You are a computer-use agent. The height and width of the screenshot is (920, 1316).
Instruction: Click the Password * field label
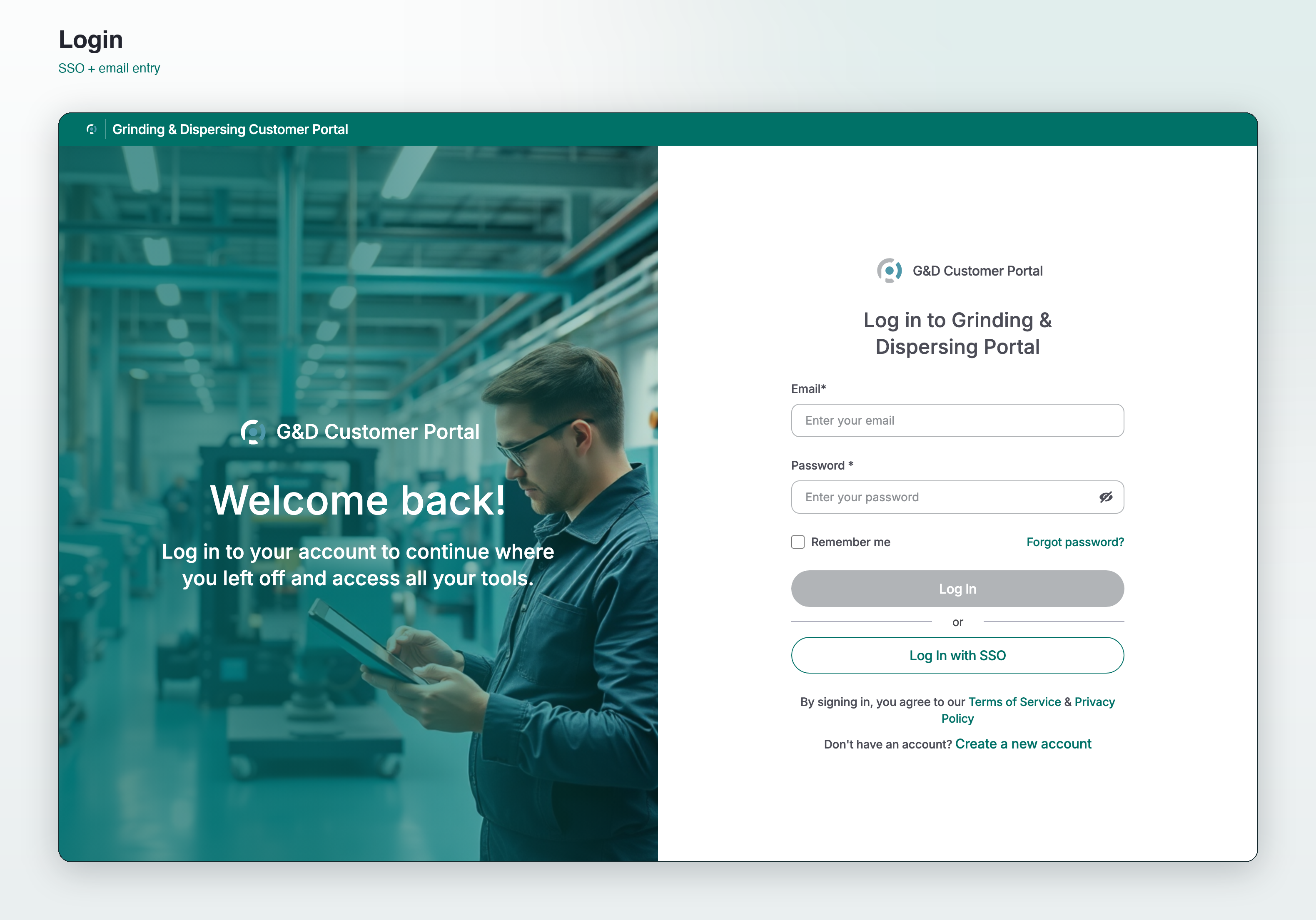822,466
